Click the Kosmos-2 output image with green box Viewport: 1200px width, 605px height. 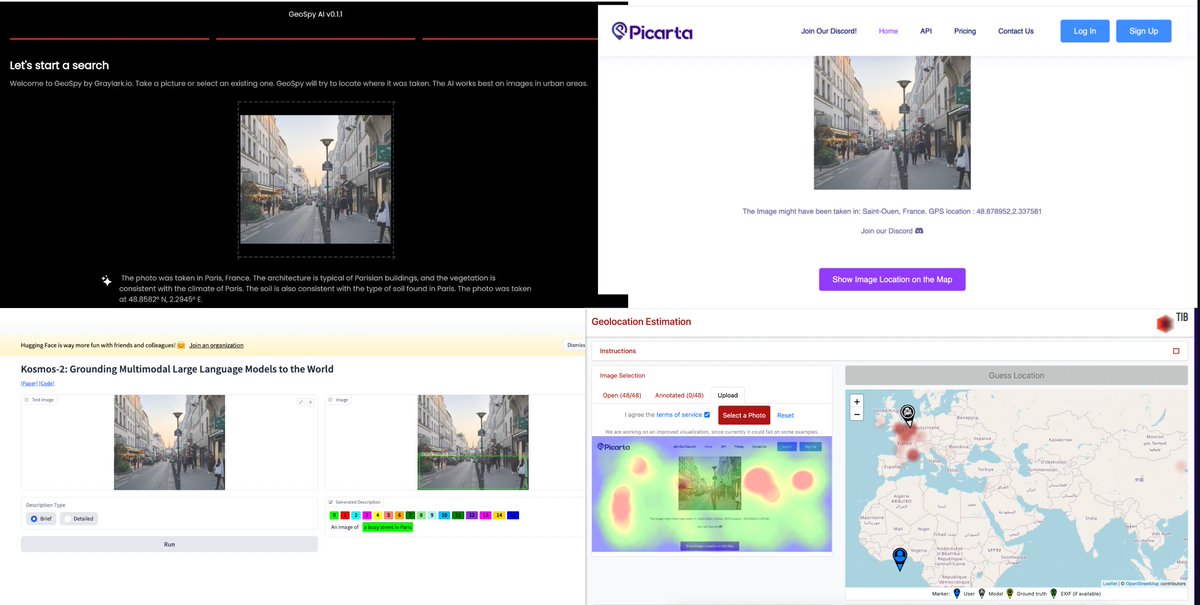pyautogui.click(x=473, y=442)
